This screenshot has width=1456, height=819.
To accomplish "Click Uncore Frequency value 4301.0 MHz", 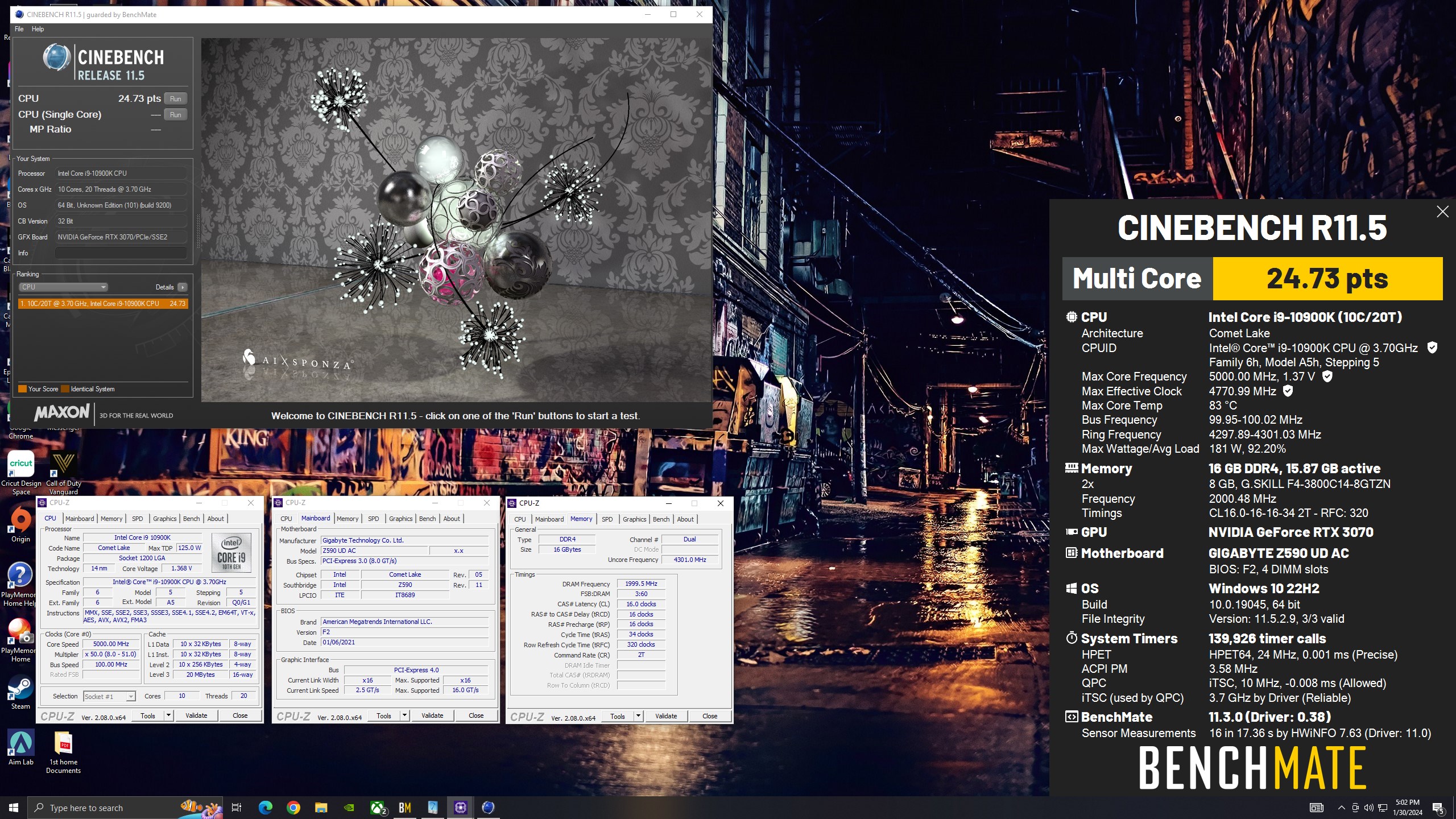I will coord(690,560).
